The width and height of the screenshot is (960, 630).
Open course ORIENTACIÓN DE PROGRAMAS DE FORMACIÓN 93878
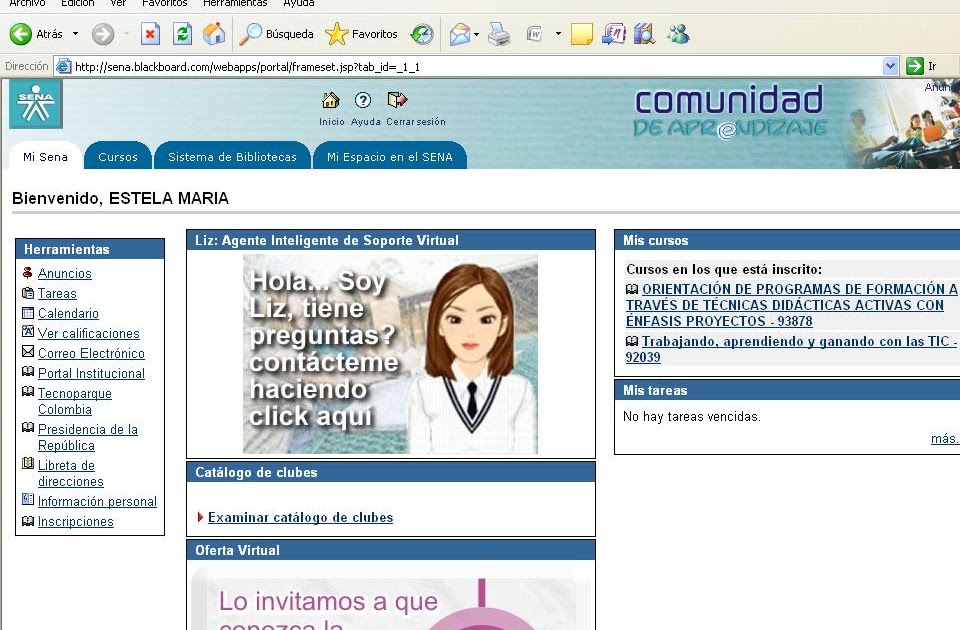coord(792,305)
